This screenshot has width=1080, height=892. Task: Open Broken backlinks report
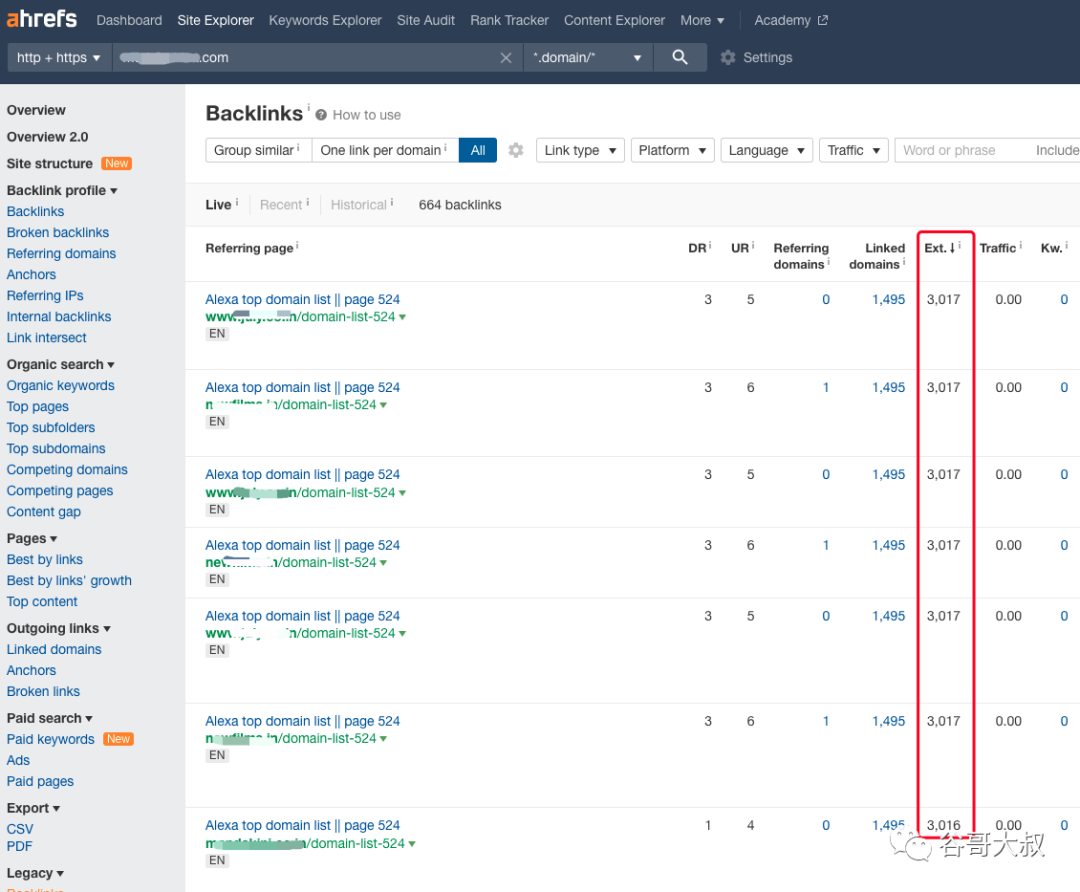[58, 233]
